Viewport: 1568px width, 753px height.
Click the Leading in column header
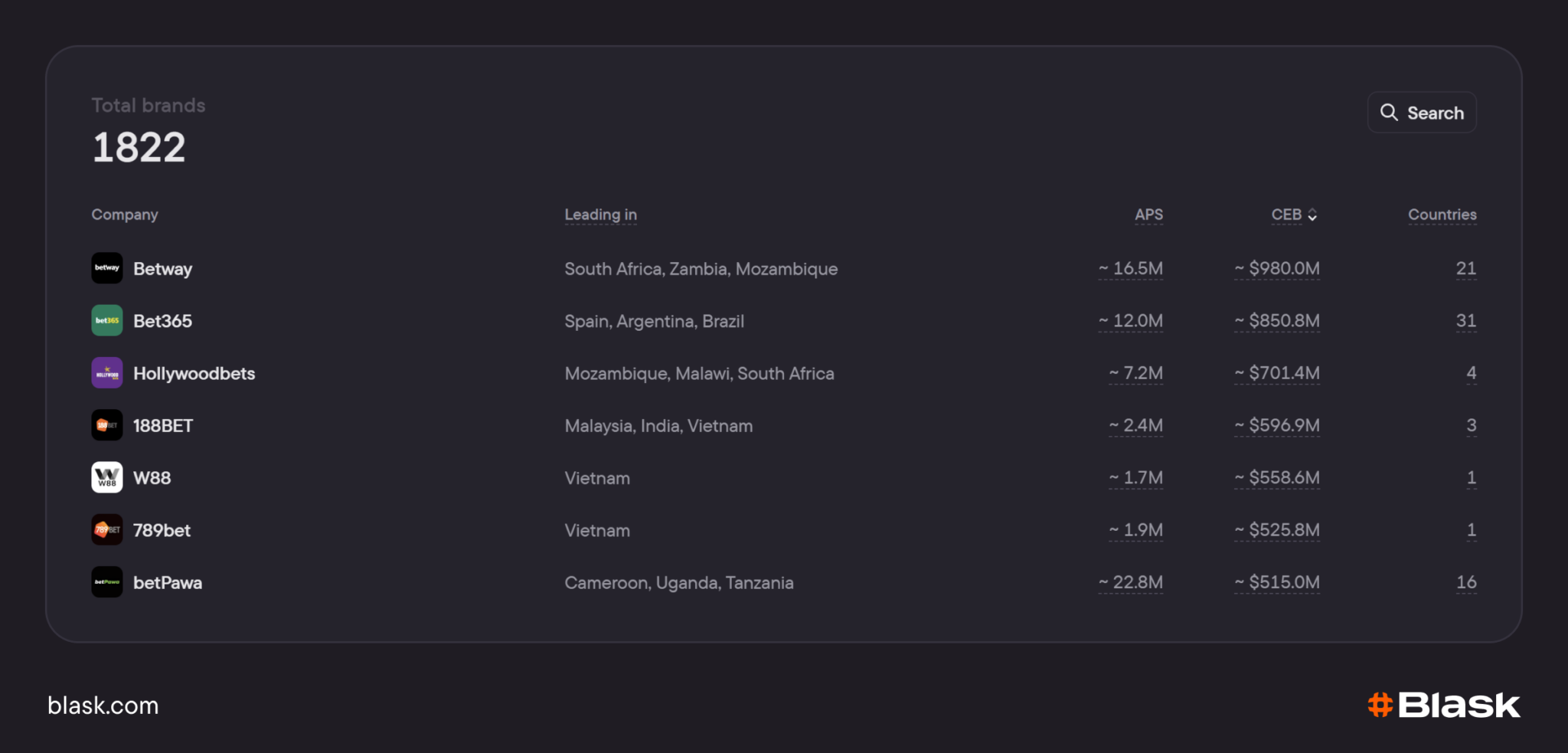point(600,215)
